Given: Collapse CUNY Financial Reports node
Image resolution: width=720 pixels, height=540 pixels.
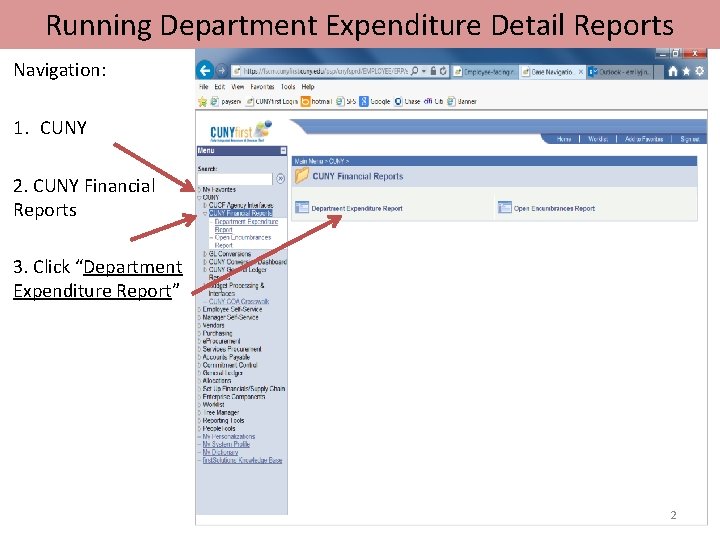Looking at the screenshot, I should coord(205,213).
